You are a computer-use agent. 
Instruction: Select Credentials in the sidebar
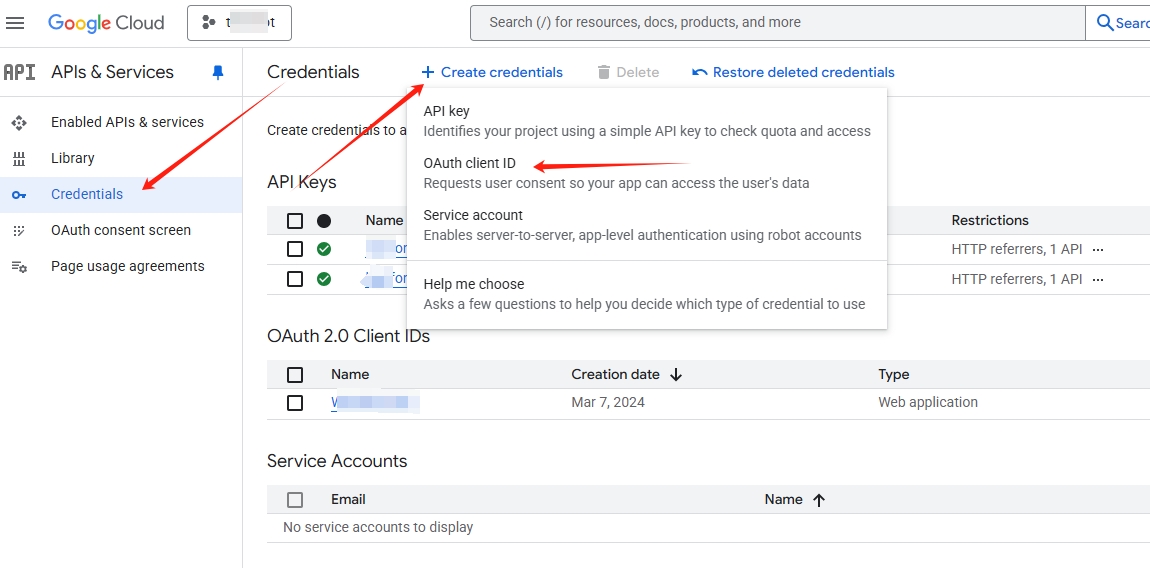pos(121,194)
